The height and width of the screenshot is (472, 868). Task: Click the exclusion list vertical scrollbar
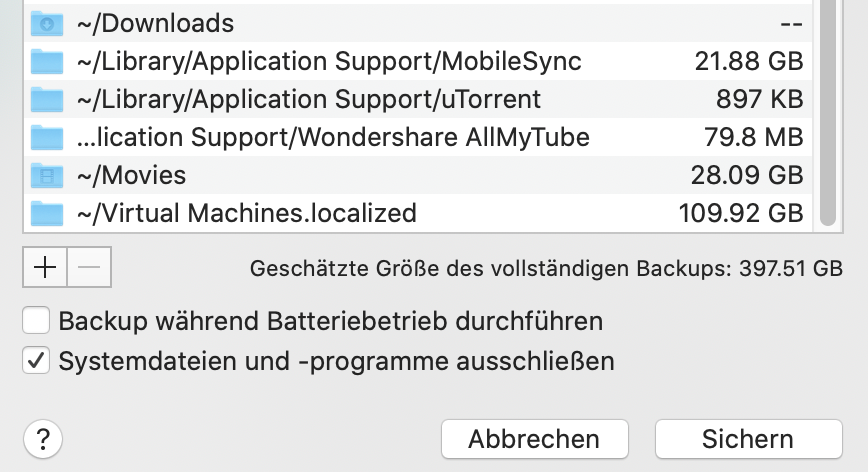tap(827, 110)
